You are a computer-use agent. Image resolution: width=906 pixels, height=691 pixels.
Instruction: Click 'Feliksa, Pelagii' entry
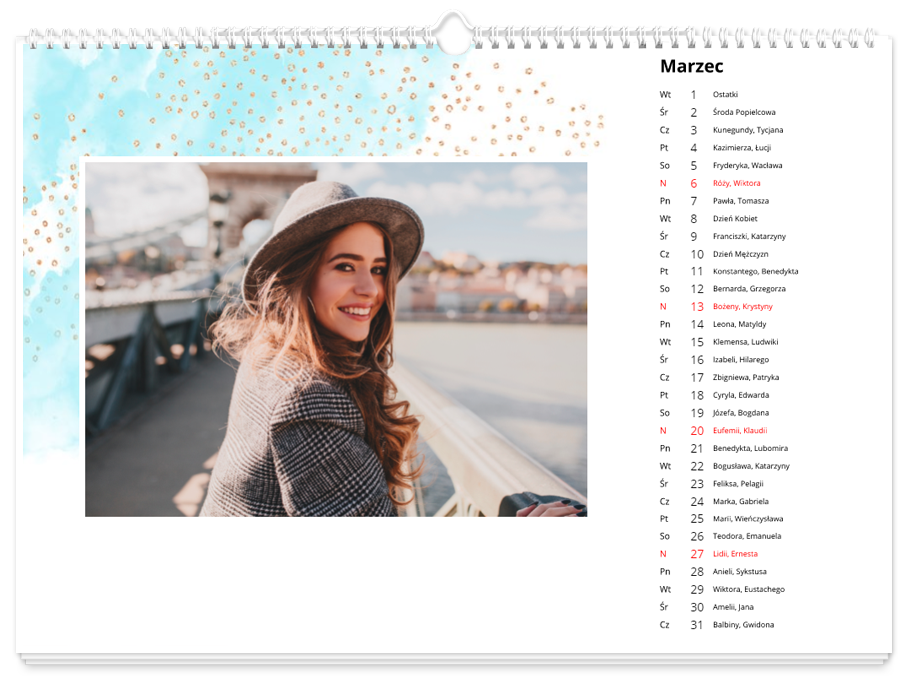(738, 484)
